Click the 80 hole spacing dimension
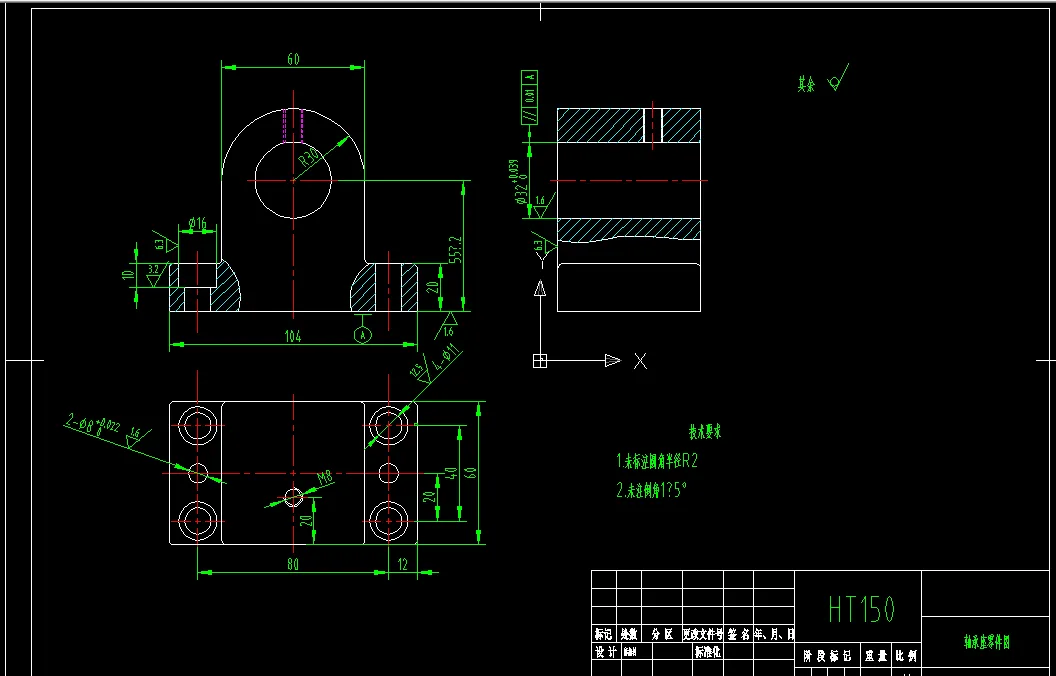The width and height of the screenshot is (1056, 676). click(x=292, y=564)
